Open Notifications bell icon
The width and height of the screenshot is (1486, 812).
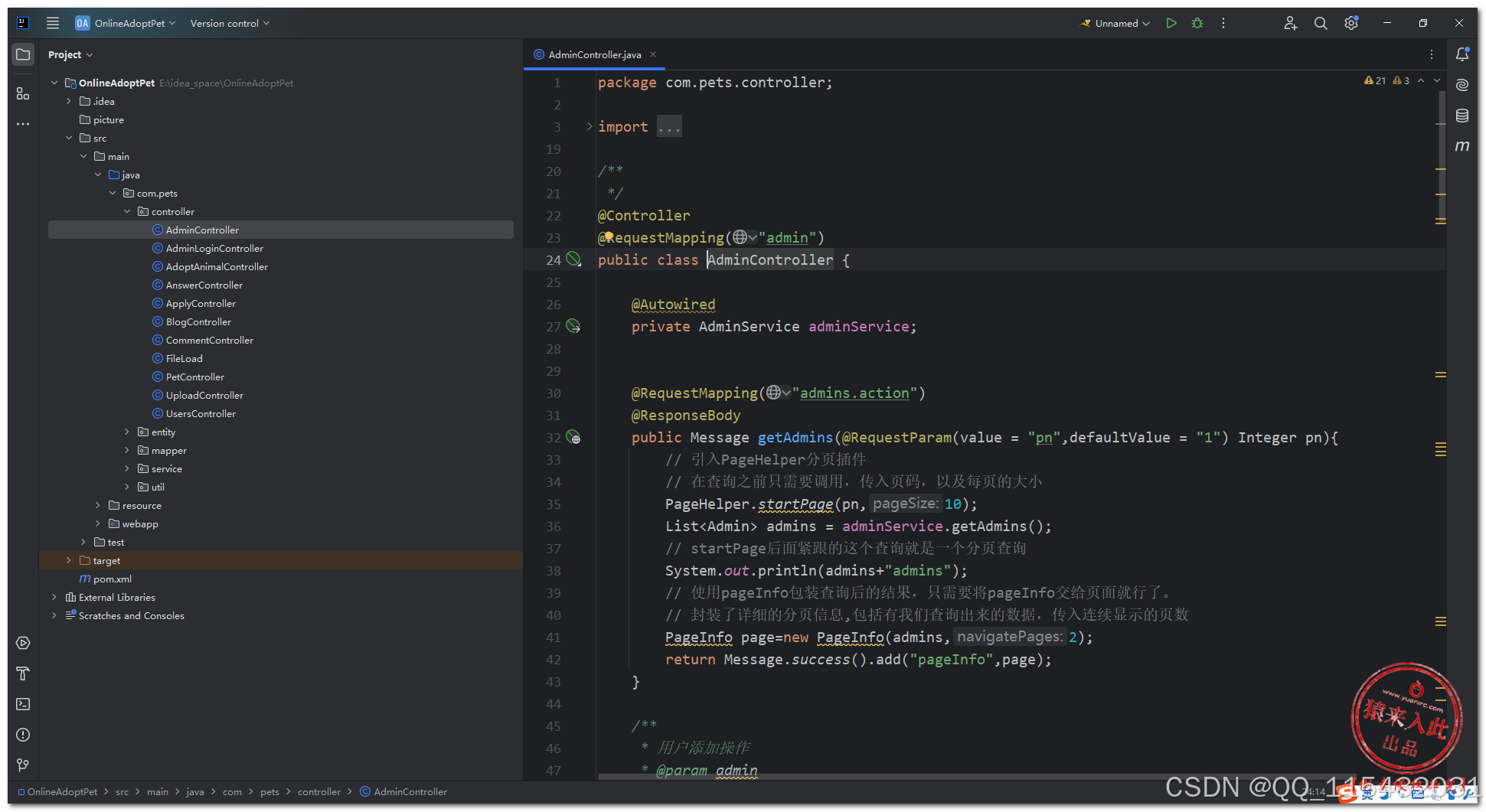pos(1462,54)
